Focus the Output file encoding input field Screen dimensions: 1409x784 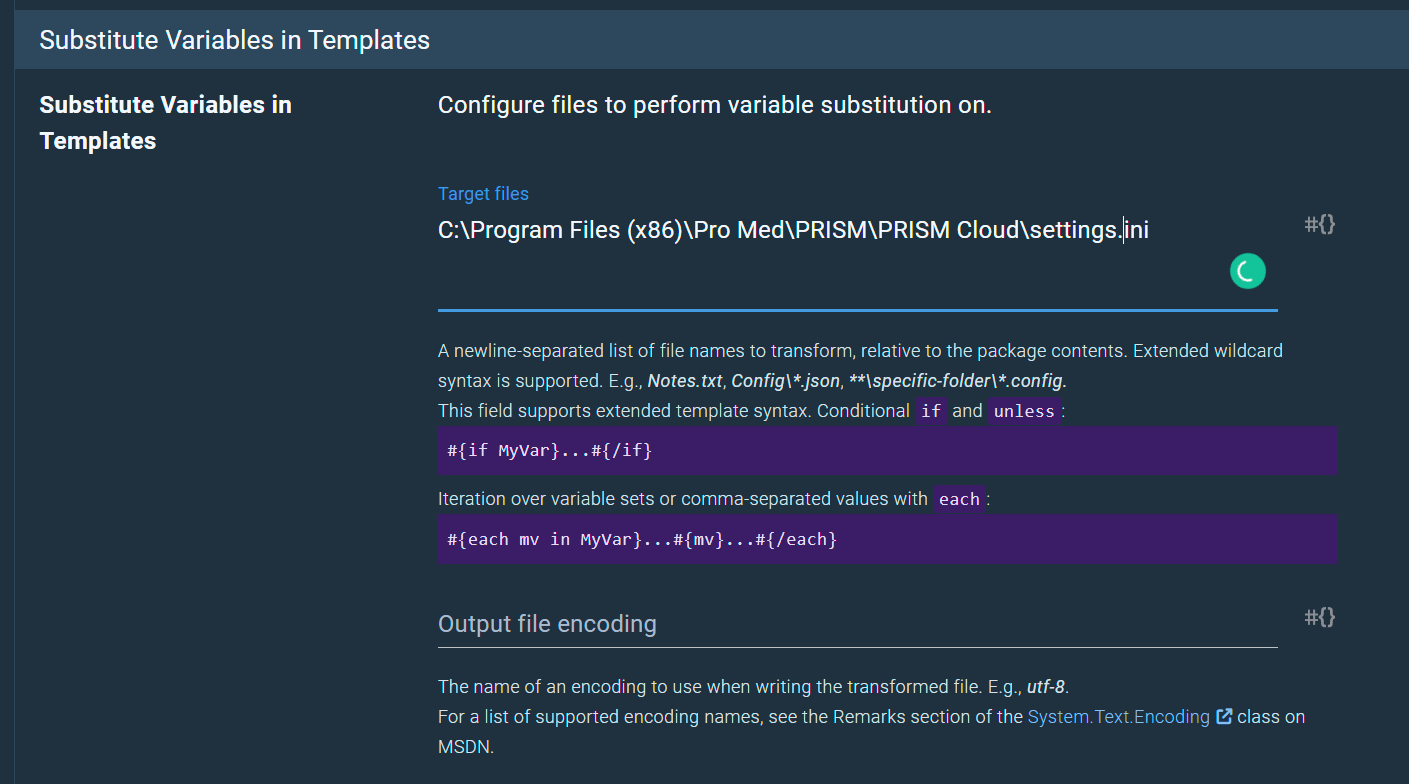pos(856,625)
